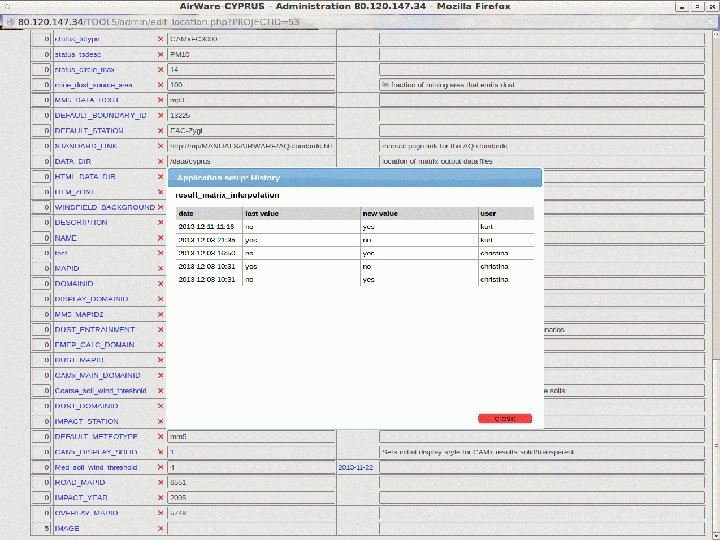Image resolution: width=720 pixels, height=540 pixels.
Task: Click the page vertical scrollbar
Action: pyautogui.click(x=716, y=285)
